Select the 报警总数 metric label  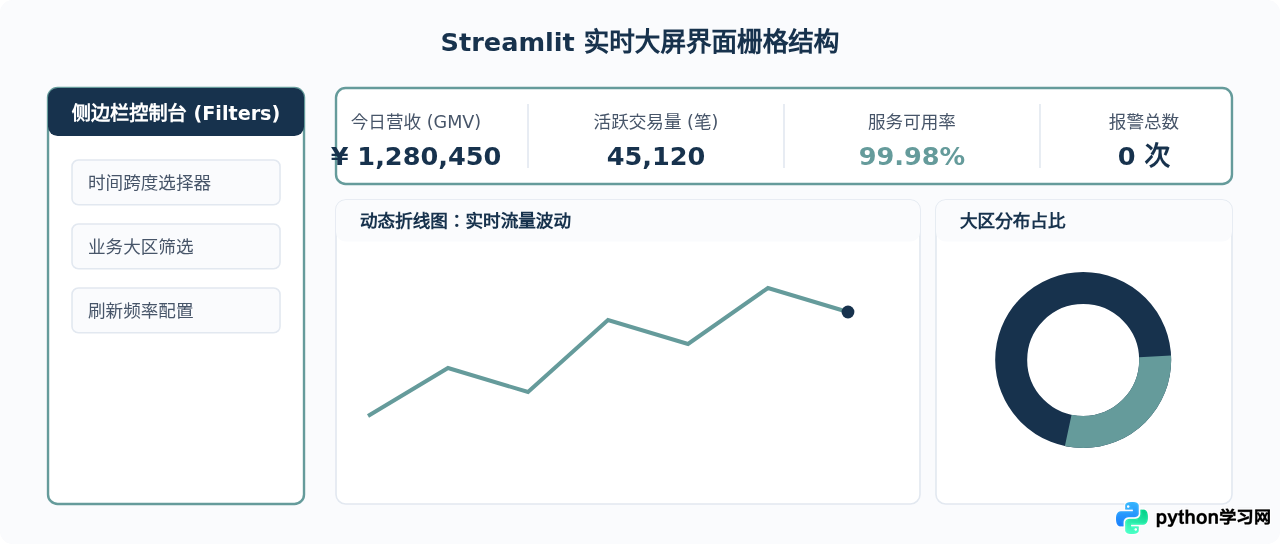click(1144, 122)
